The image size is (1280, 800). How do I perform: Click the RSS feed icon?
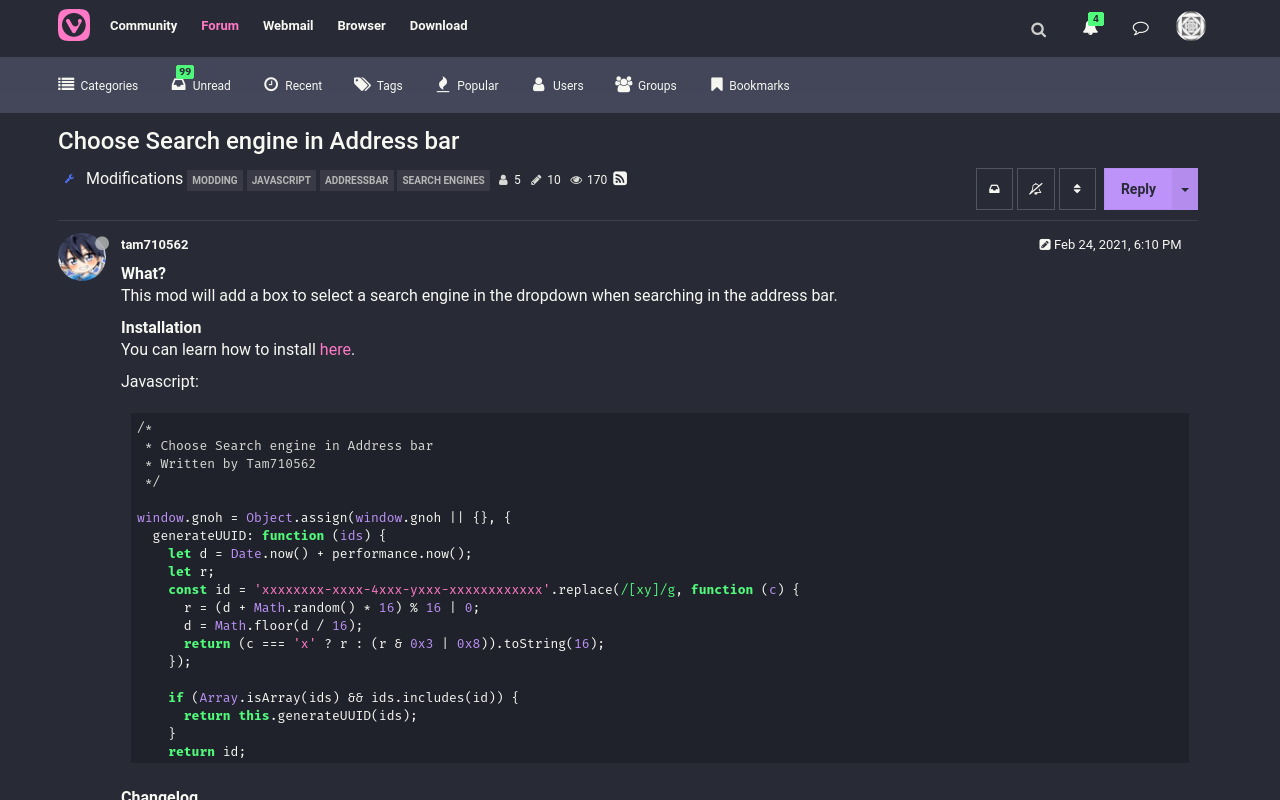pyautogui.click(x=620, y=179)
